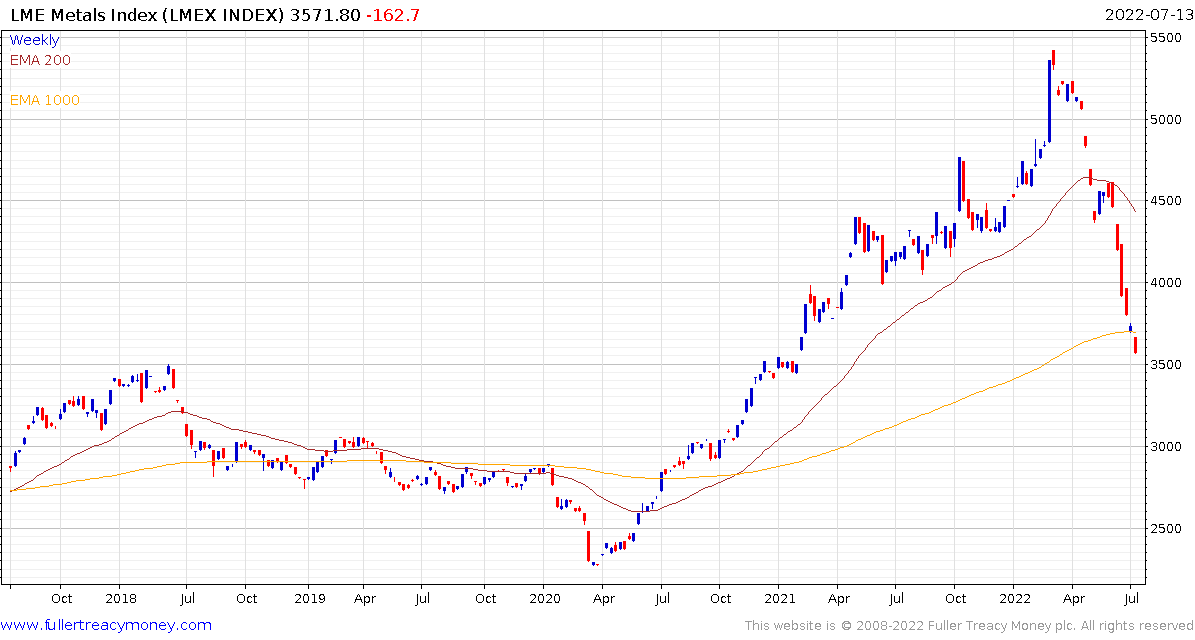This screenshot has width=1195, height=640.
Task: Click the Weekly interval label
Action: tap(34, 40)
